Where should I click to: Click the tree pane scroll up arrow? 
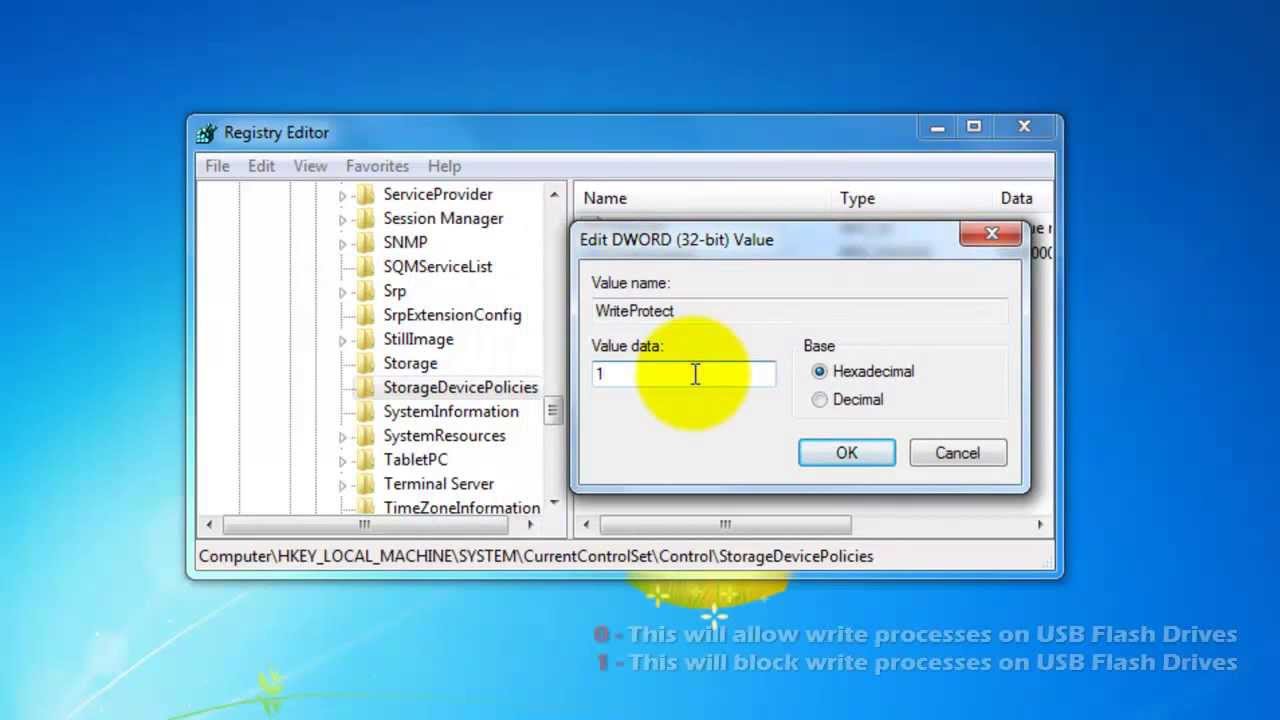pyautogui.click(x=553, y=194)
